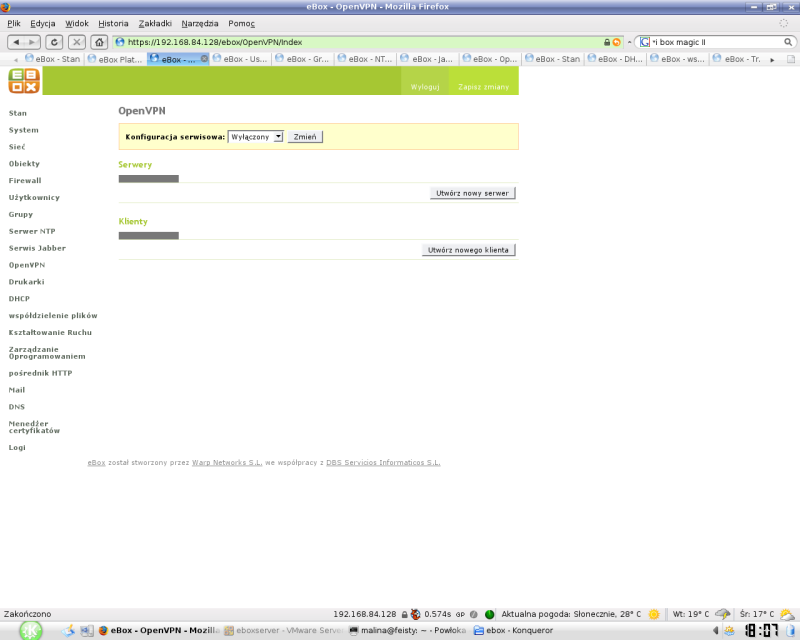Screen dimensions: 800x640
Task: Click Utwórz nowego klienta button
Action: pos(468,250)
